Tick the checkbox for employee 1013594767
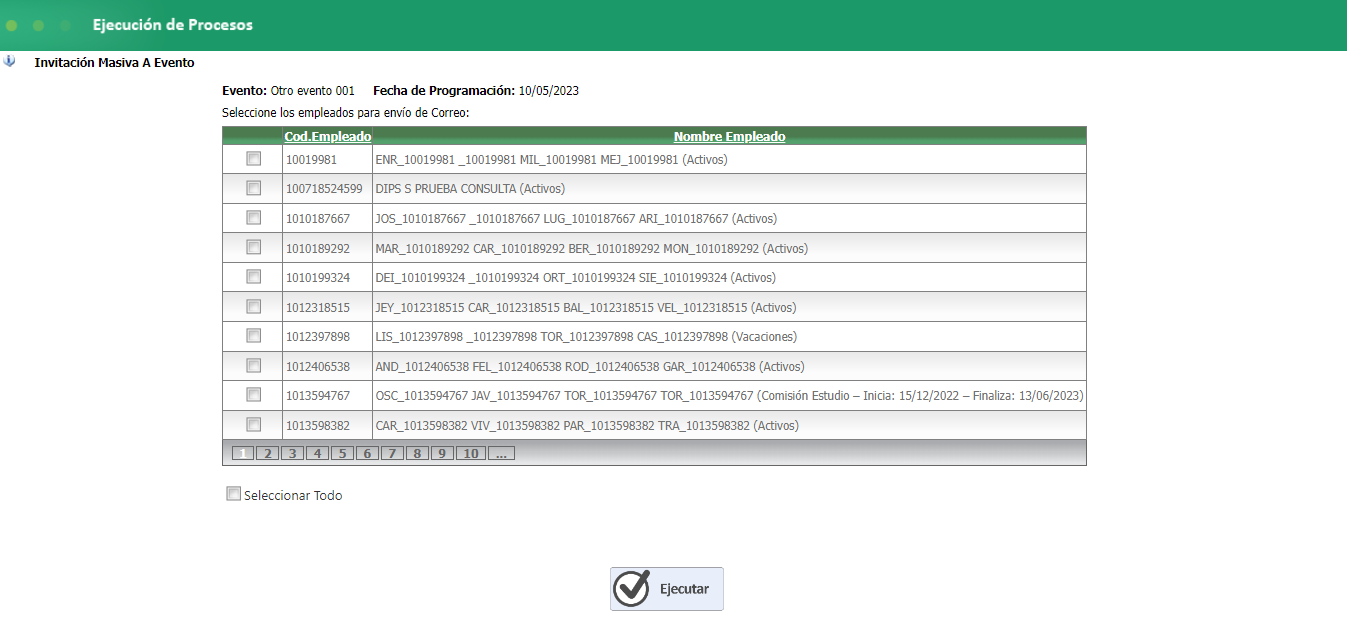The width and height of the screenshot is (1347, 627). (x=254, y=394)
